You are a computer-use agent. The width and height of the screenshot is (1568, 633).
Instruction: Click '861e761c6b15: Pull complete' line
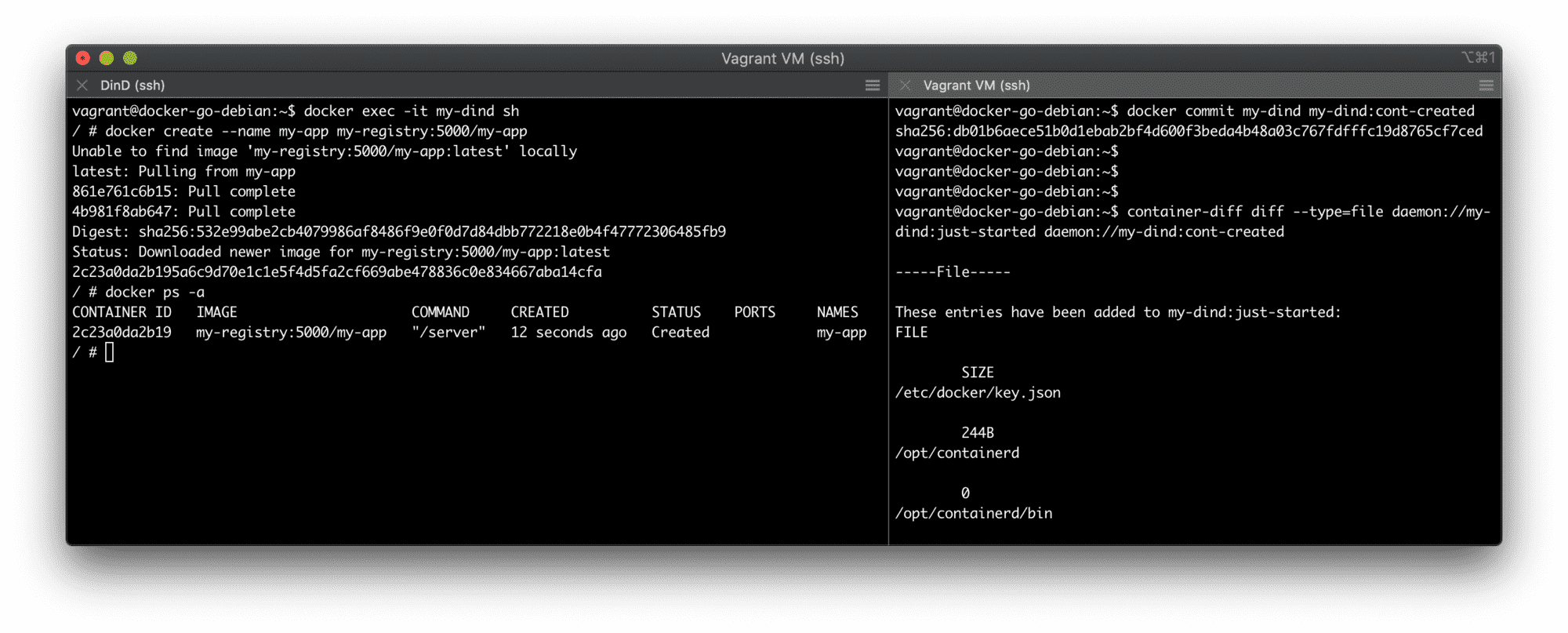coord(184,191)
